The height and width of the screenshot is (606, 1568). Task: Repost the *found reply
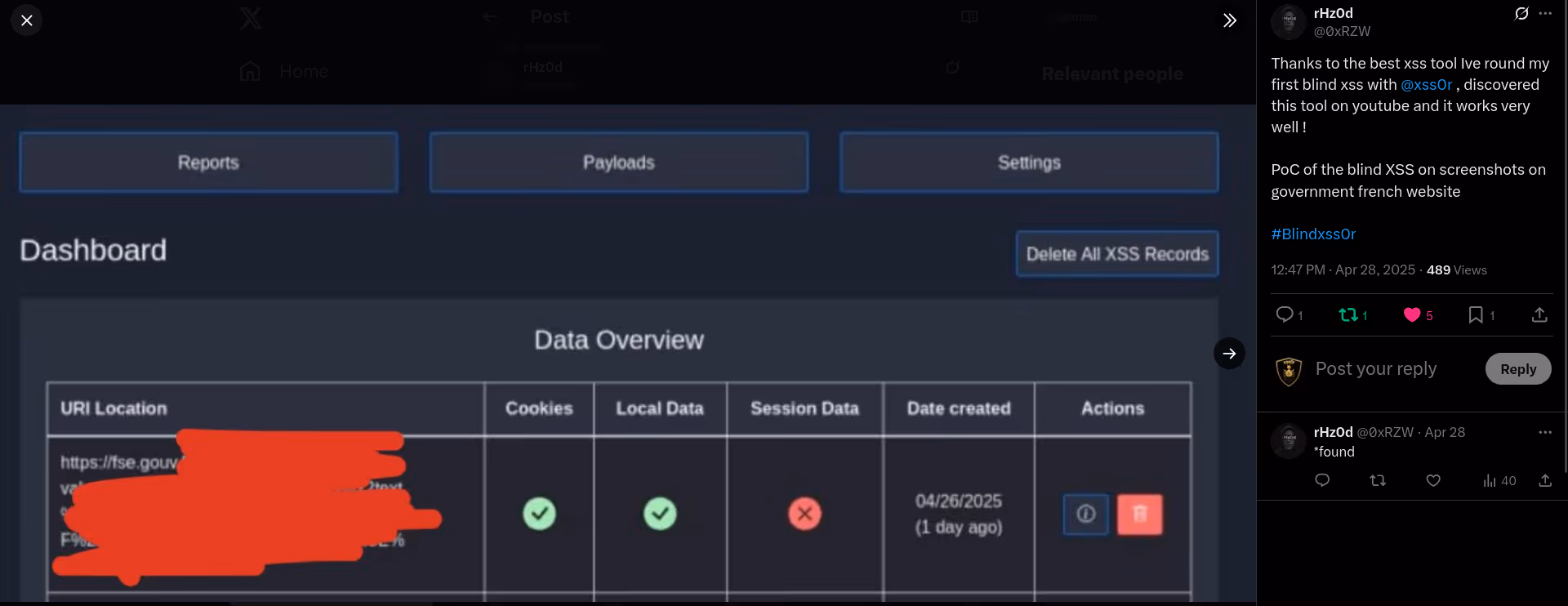pos(1378,480)
